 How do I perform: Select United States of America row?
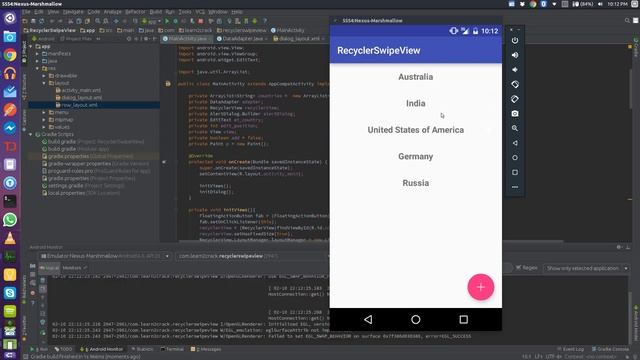pos(416,130)
